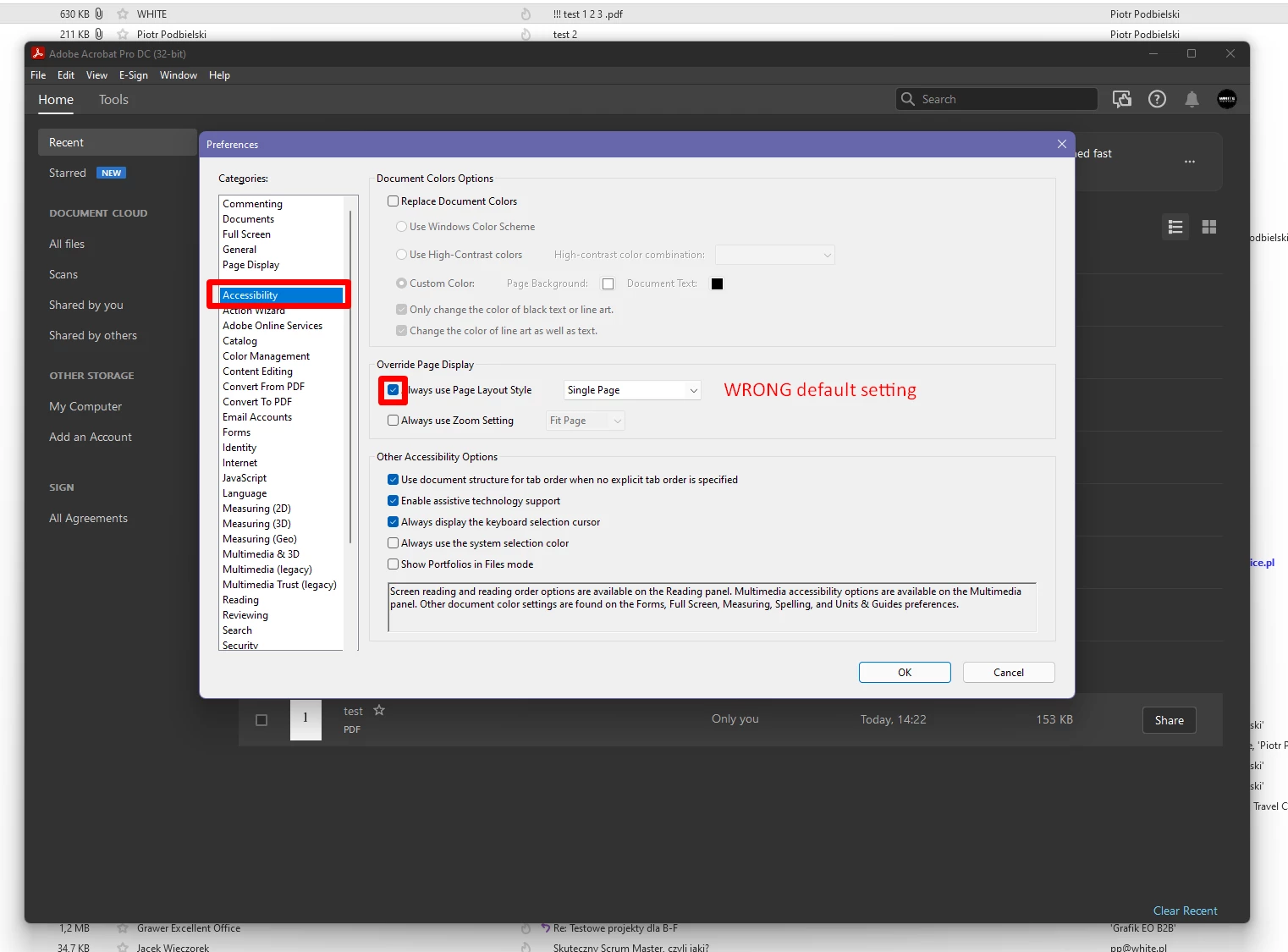
Task: Open the Edit menu
Action: point(66,75)
